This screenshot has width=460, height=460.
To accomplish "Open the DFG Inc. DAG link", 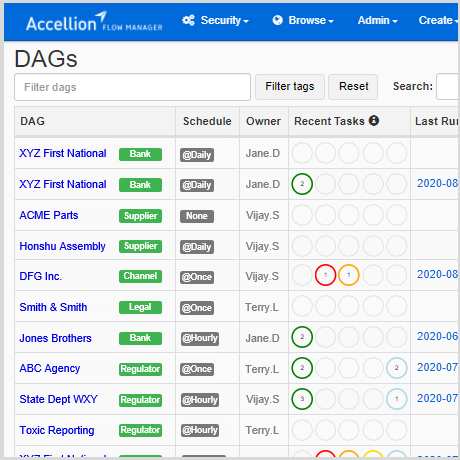I will click(41, 276).
